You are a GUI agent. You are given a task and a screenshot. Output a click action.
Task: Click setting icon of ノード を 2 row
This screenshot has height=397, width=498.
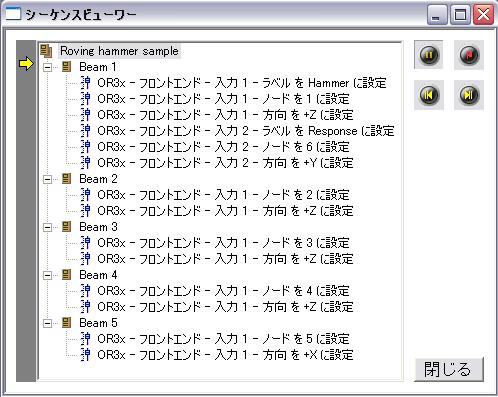86,195
